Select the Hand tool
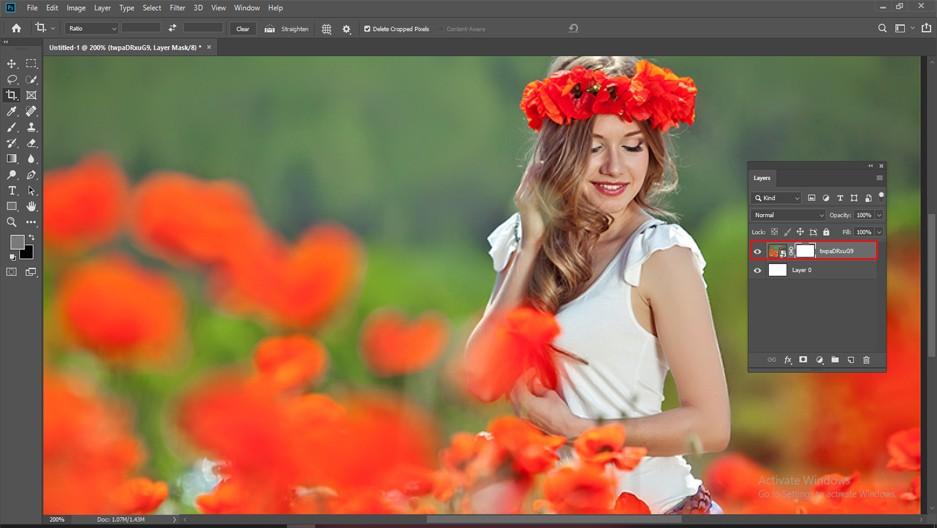The width and height of the screenshot is (937, 528). pyautogui.click(x=31, y=206)
